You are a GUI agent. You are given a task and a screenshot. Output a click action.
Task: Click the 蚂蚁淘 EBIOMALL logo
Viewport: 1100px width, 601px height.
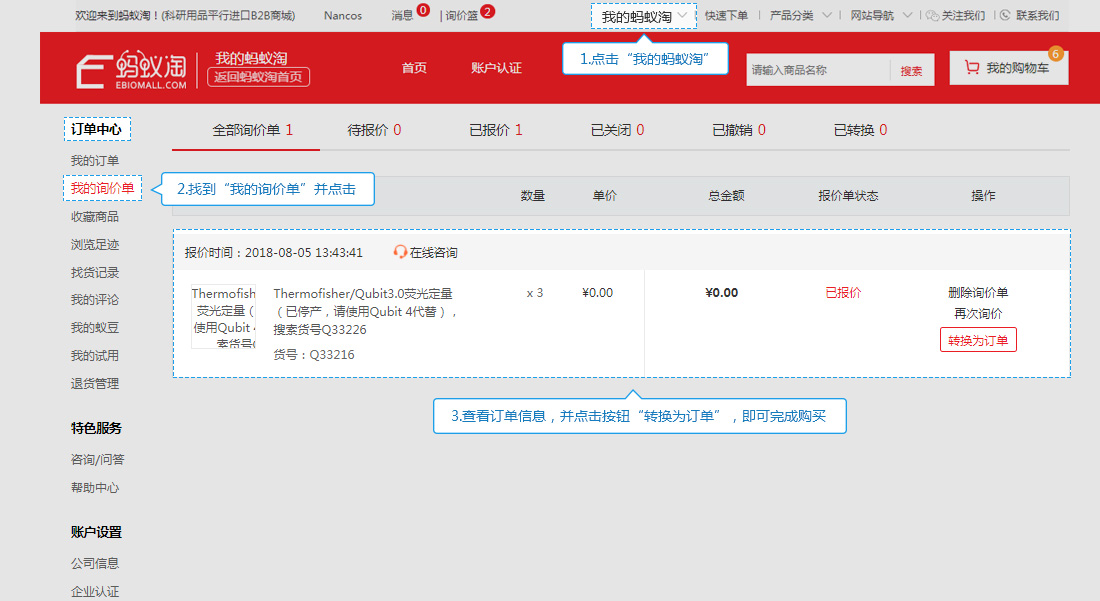[x=132, y=69]
